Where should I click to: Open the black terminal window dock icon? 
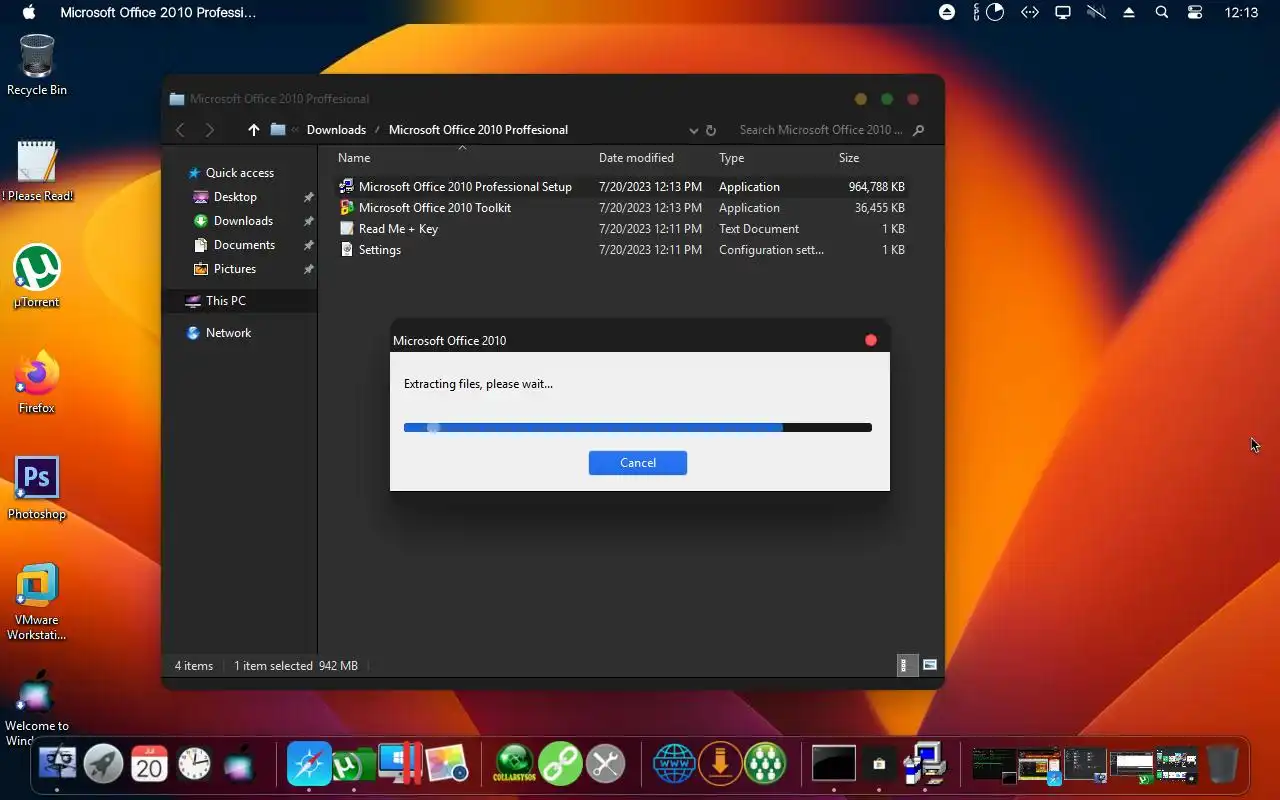tap(833, 765)
